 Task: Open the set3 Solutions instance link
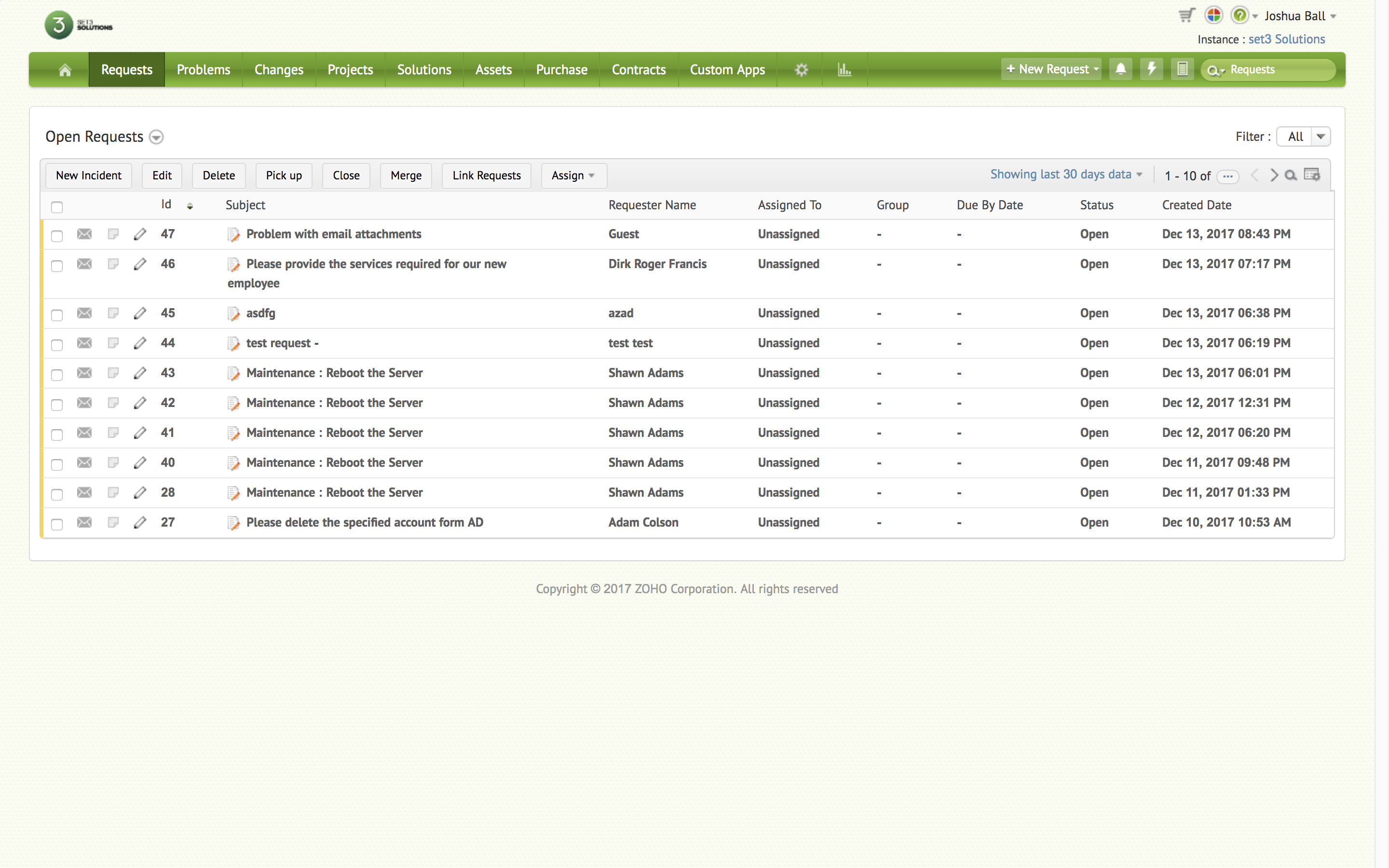pyautogui.click(x=1286, y=40)
